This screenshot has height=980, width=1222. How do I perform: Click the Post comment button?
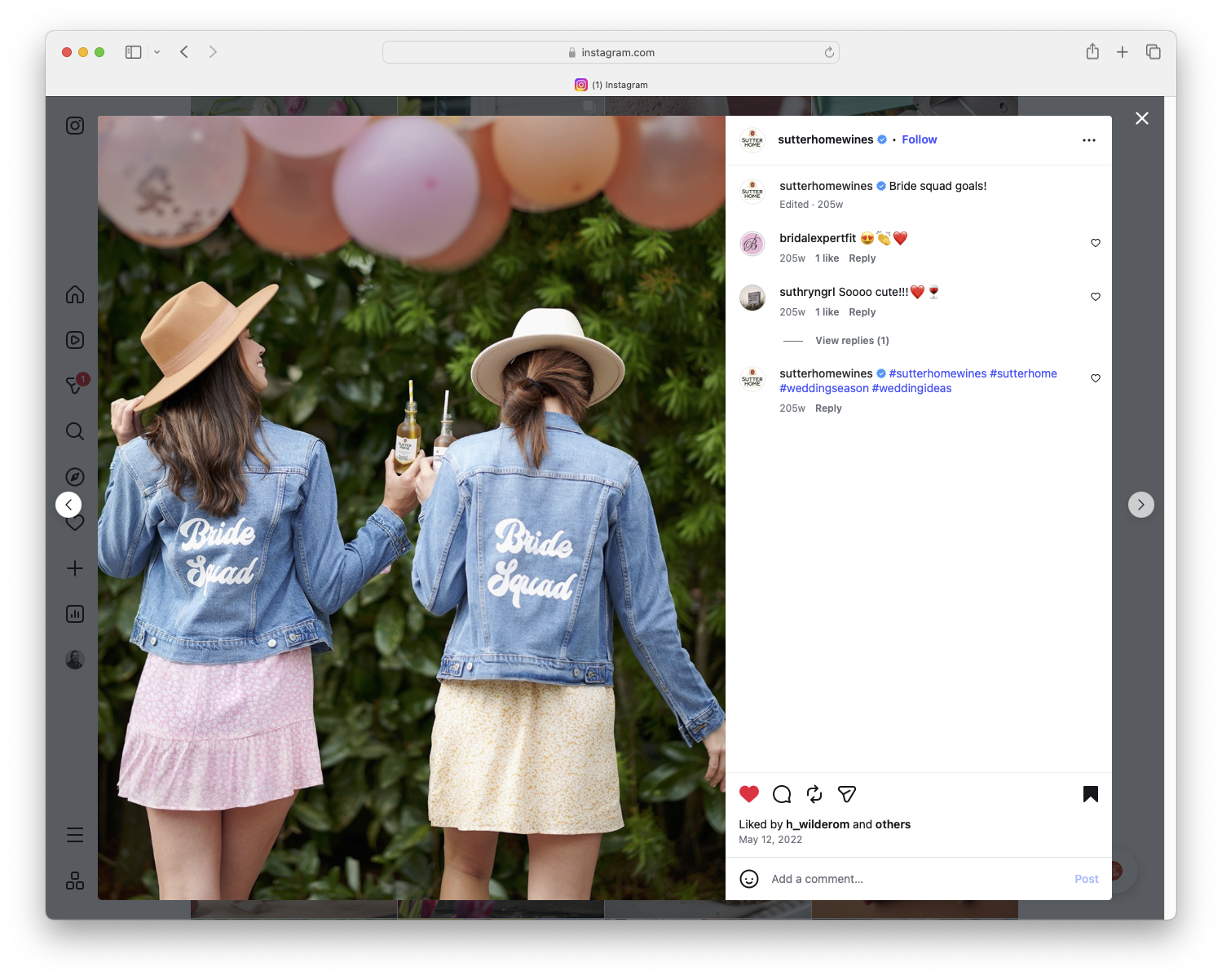[1087, 879]
